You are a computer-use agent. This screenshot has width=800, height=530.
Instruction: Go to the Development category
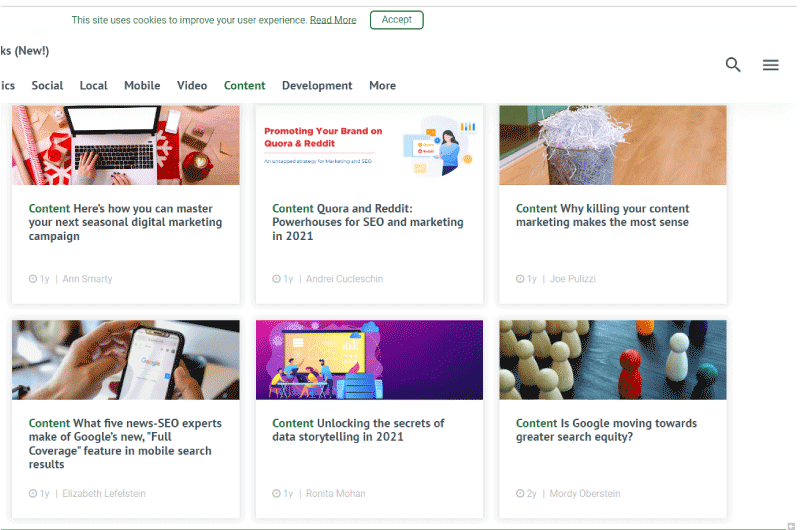pyautogui.click(x=317, y=86)
